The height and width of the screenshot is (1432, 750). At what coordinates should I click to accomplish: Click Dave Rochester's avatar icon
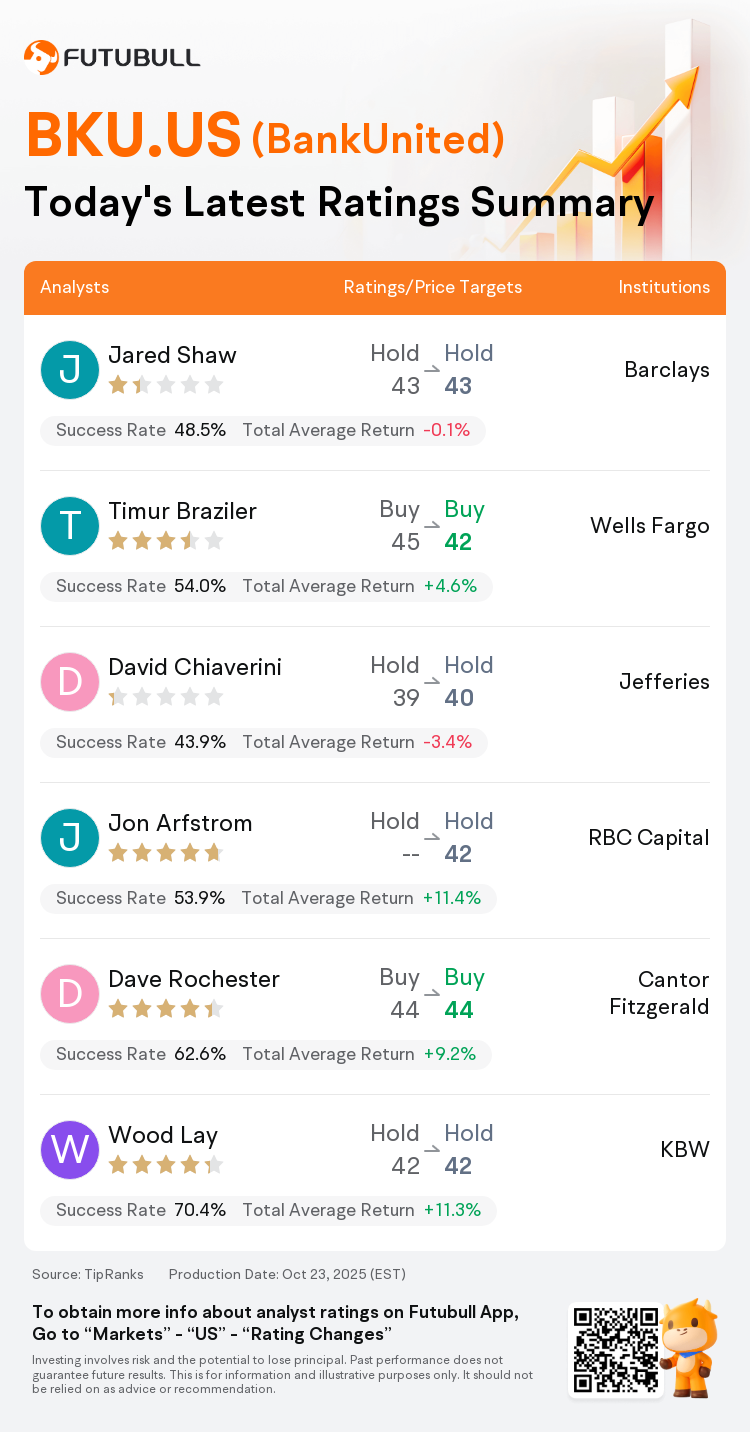tap(70, 994)
